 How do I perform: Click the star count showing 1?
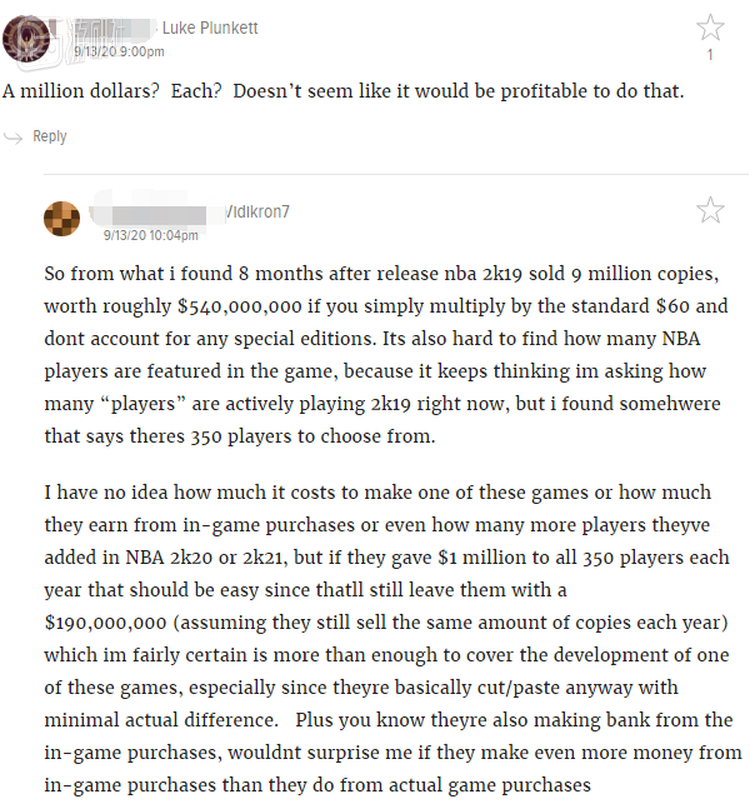tap(710, 55)
